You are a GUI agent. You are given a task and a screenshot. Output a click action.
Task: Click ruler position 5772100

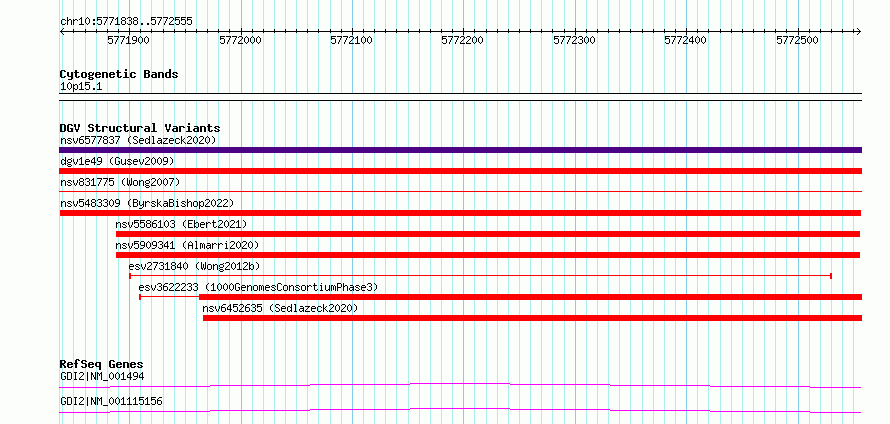[x=352, y=40]
